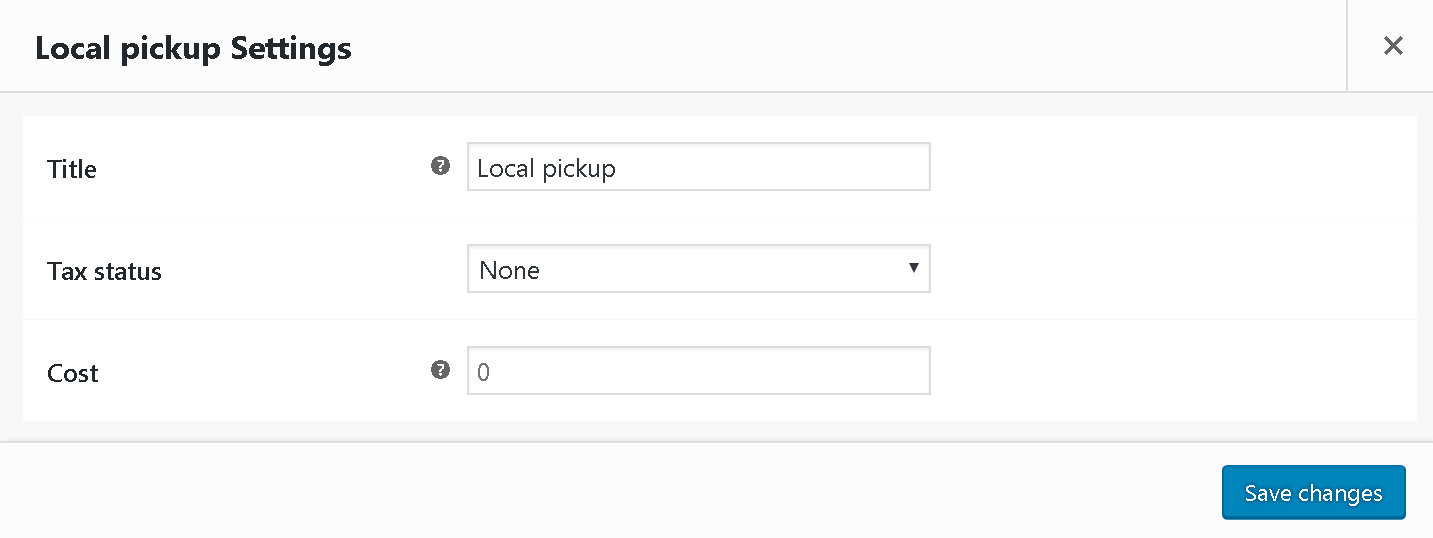Expand the select box showing None
Image resolution: width=1433 pixels, height=538 pixels.
(x=699, y=269)
